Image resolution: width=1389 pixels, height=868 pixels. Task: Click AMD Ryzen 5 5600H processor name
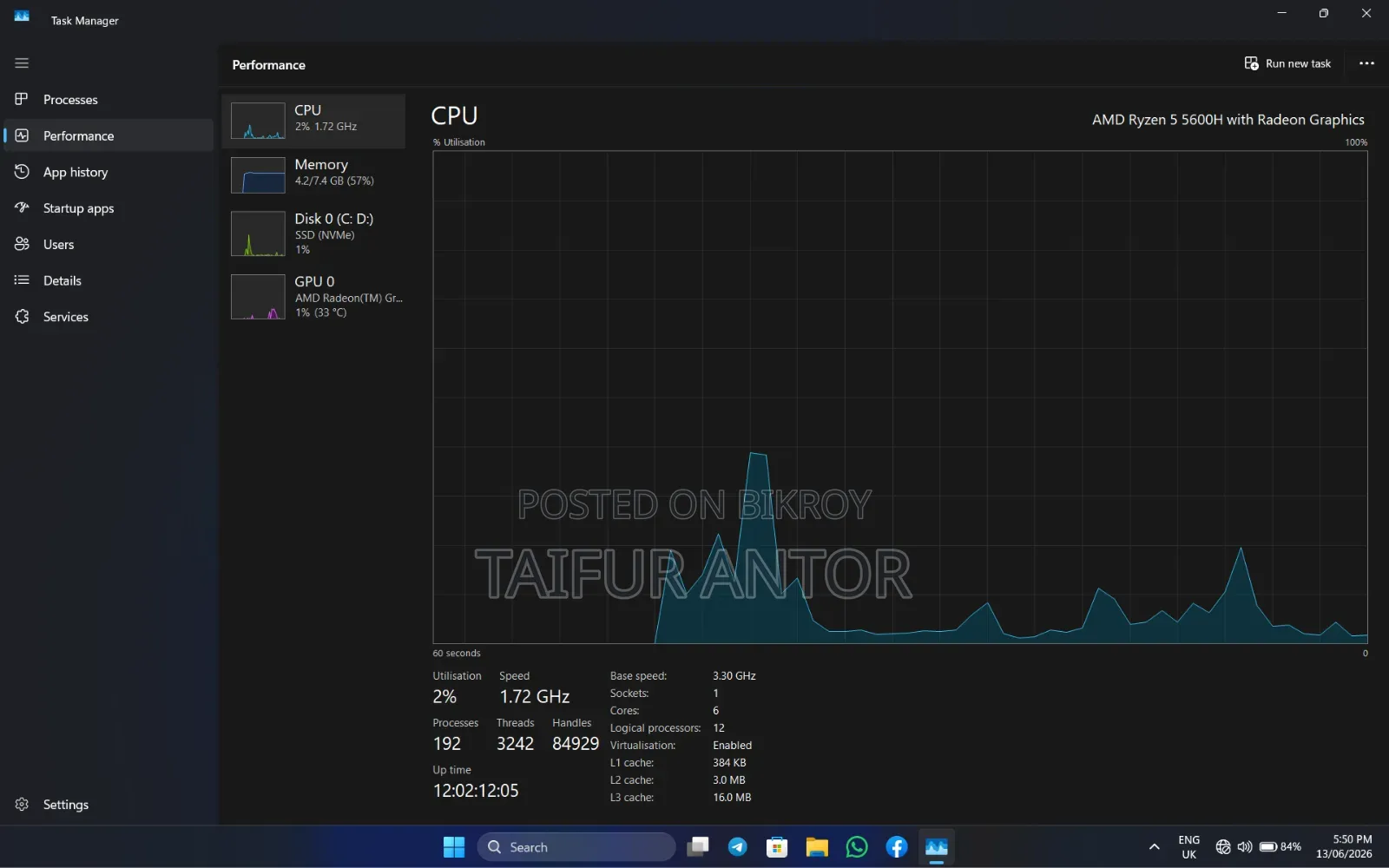[1228, 120]
